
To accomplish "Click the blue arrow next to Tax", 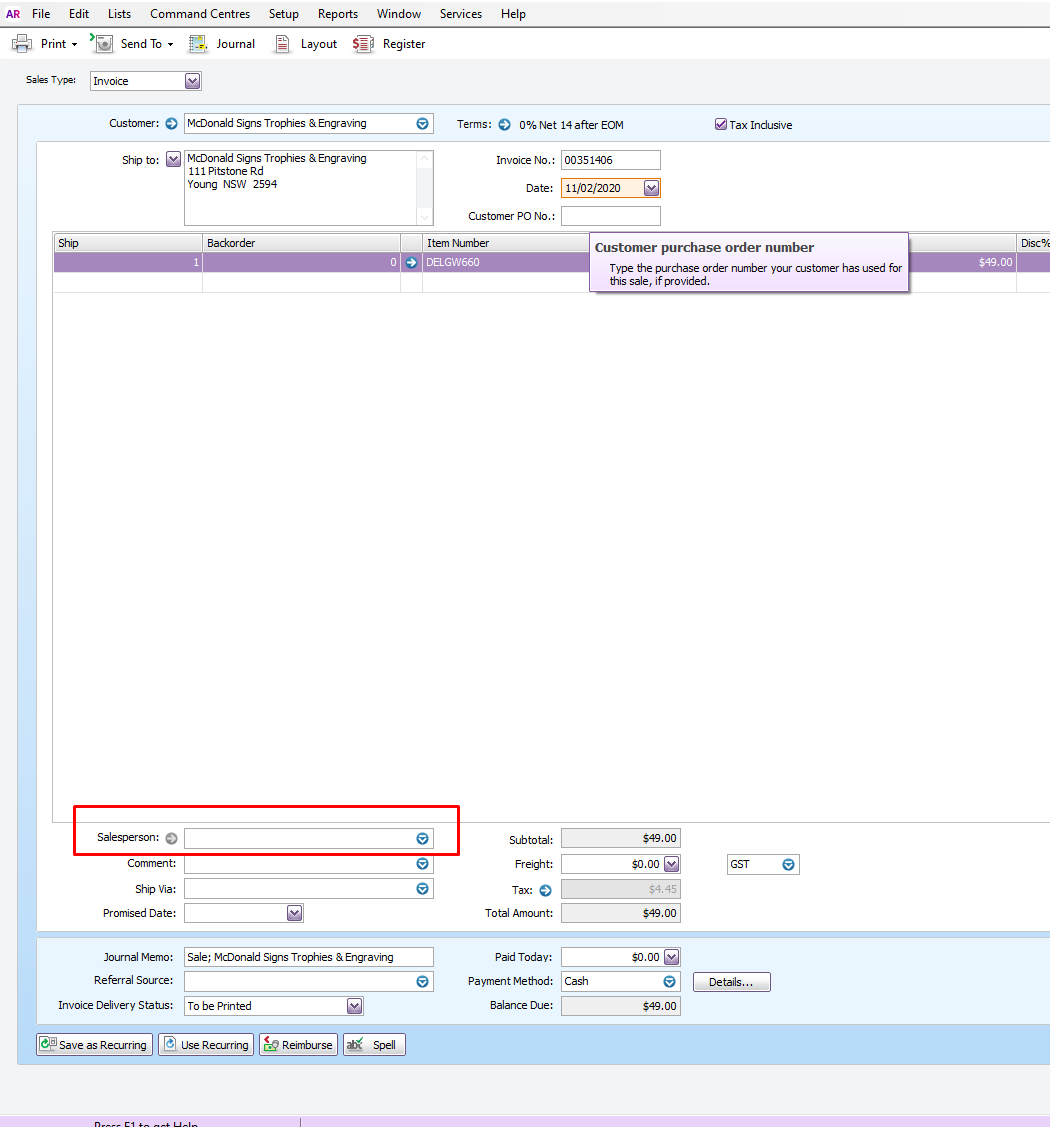I will tap(545, 891).
